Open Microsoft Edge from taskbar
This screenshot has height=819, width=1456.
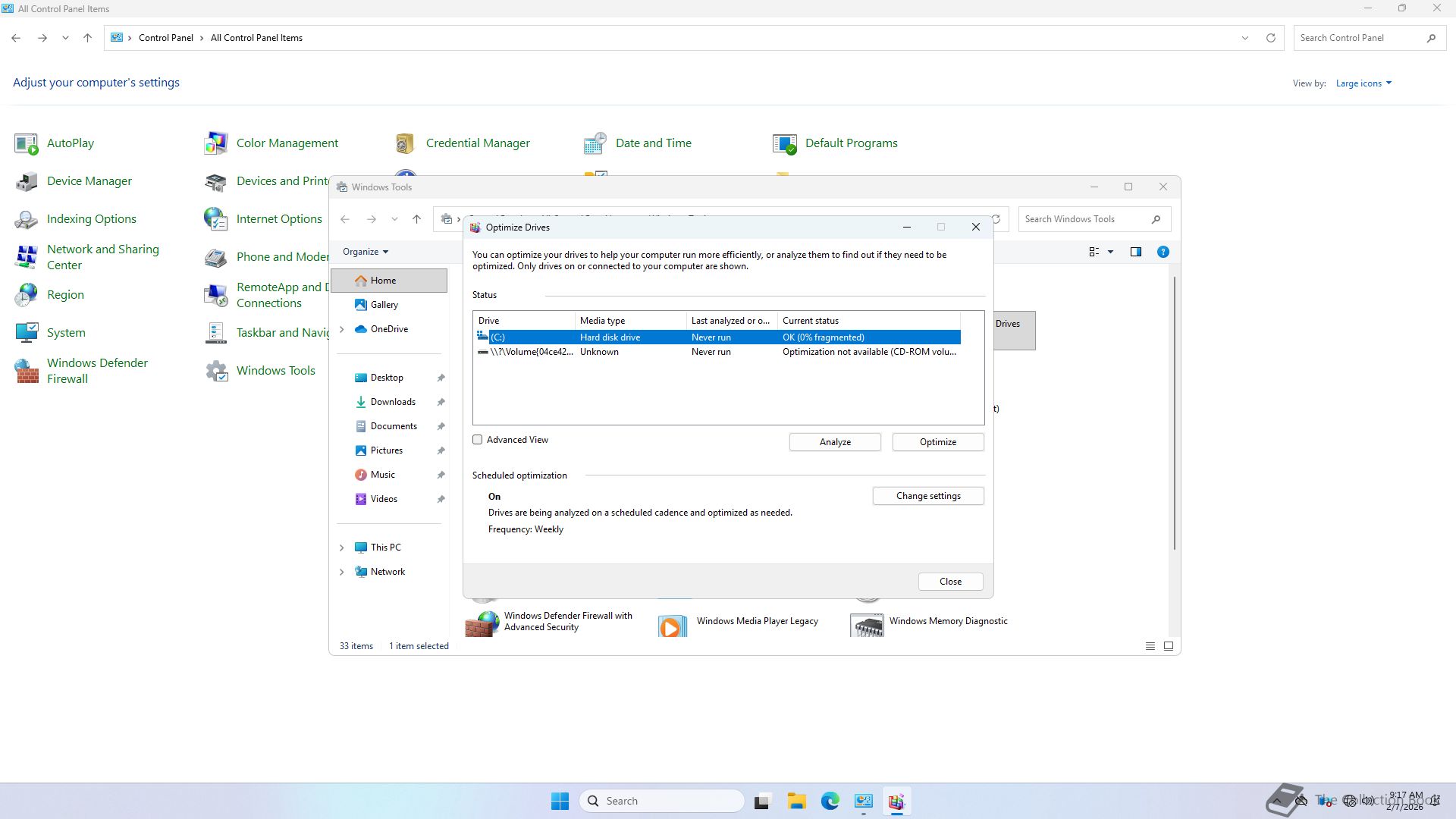[830, 801]
